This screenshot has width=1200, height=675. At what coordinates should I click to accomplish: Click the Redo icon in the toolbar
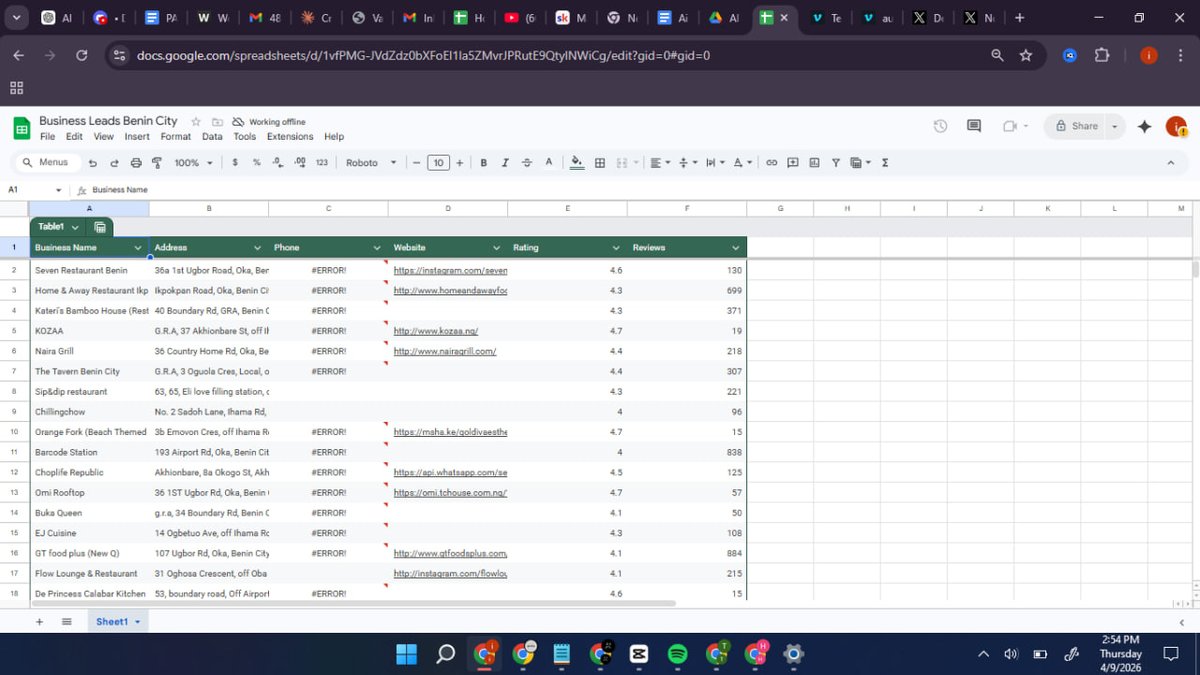pos(114,163)
